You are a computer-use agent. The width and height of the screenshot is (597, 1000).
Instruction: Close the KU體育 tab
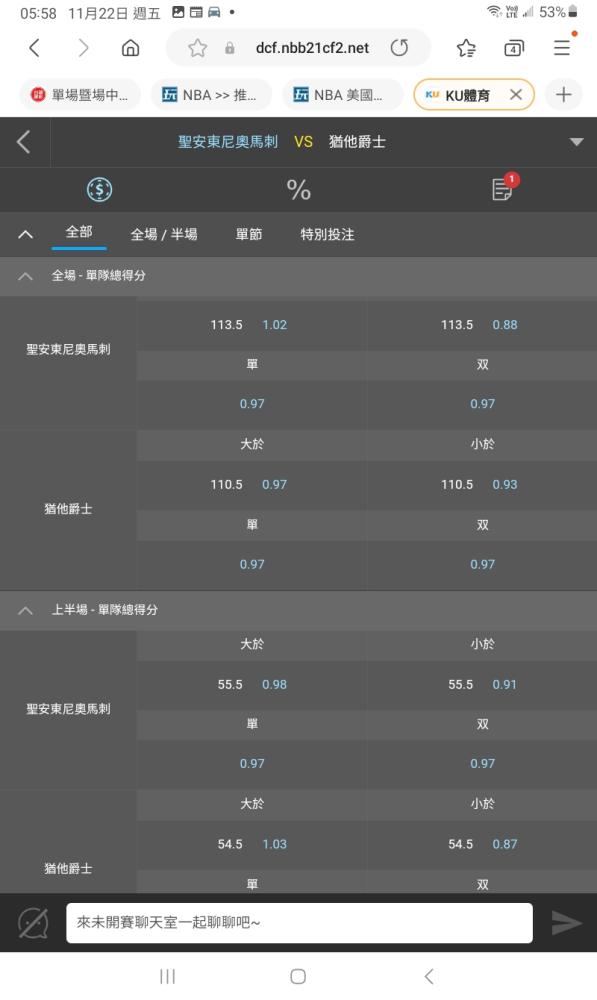click(515, 95)
